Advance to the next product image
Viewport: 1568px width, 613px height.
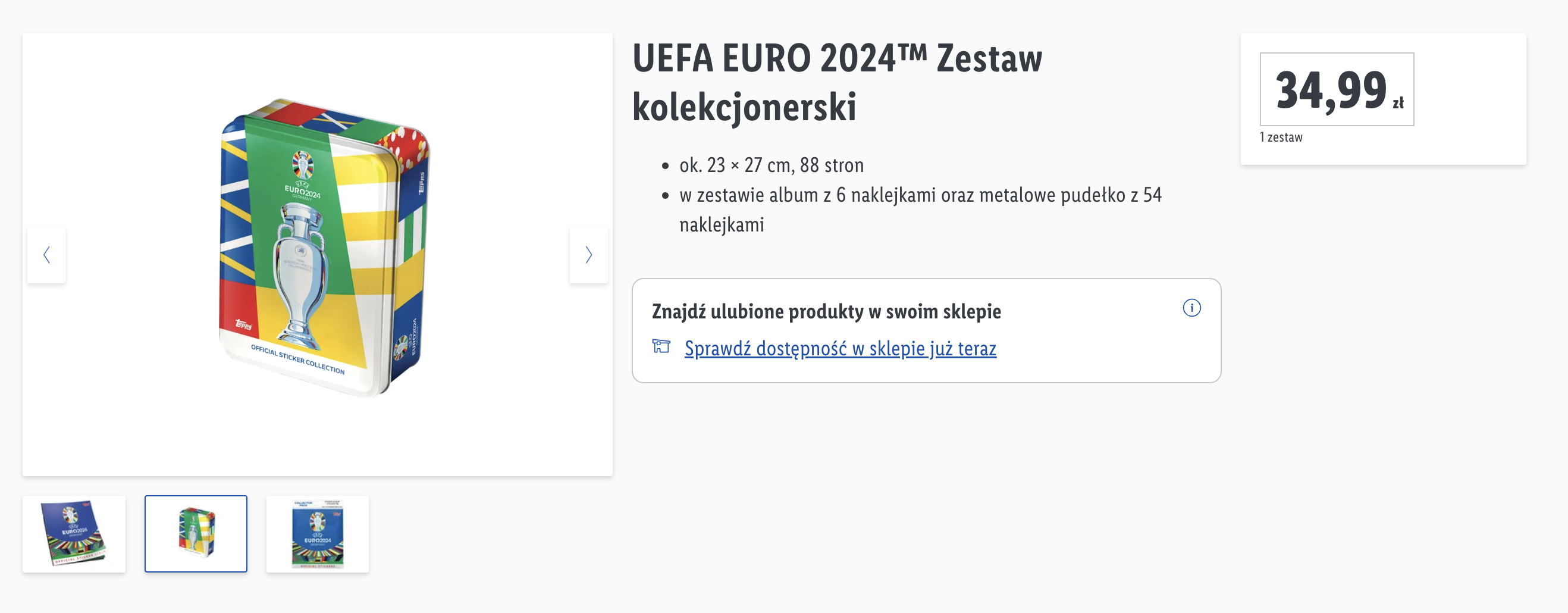(588, 255)
